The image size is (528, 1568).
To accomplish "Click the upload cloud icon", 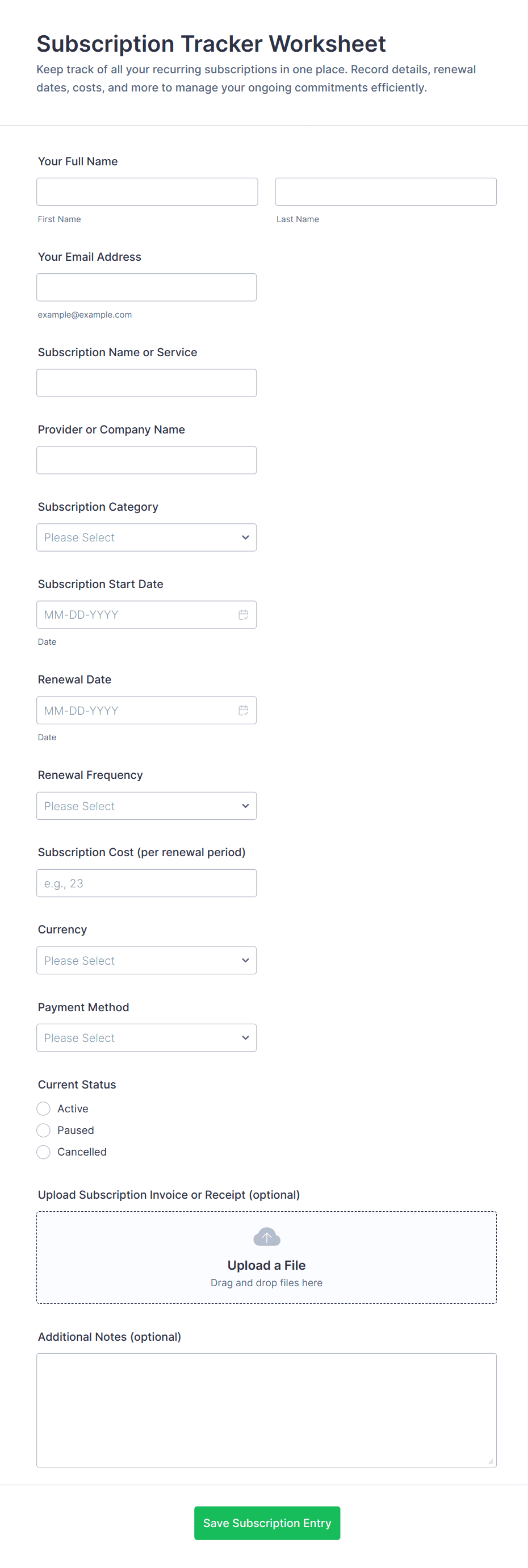I will pos(266,1236).
